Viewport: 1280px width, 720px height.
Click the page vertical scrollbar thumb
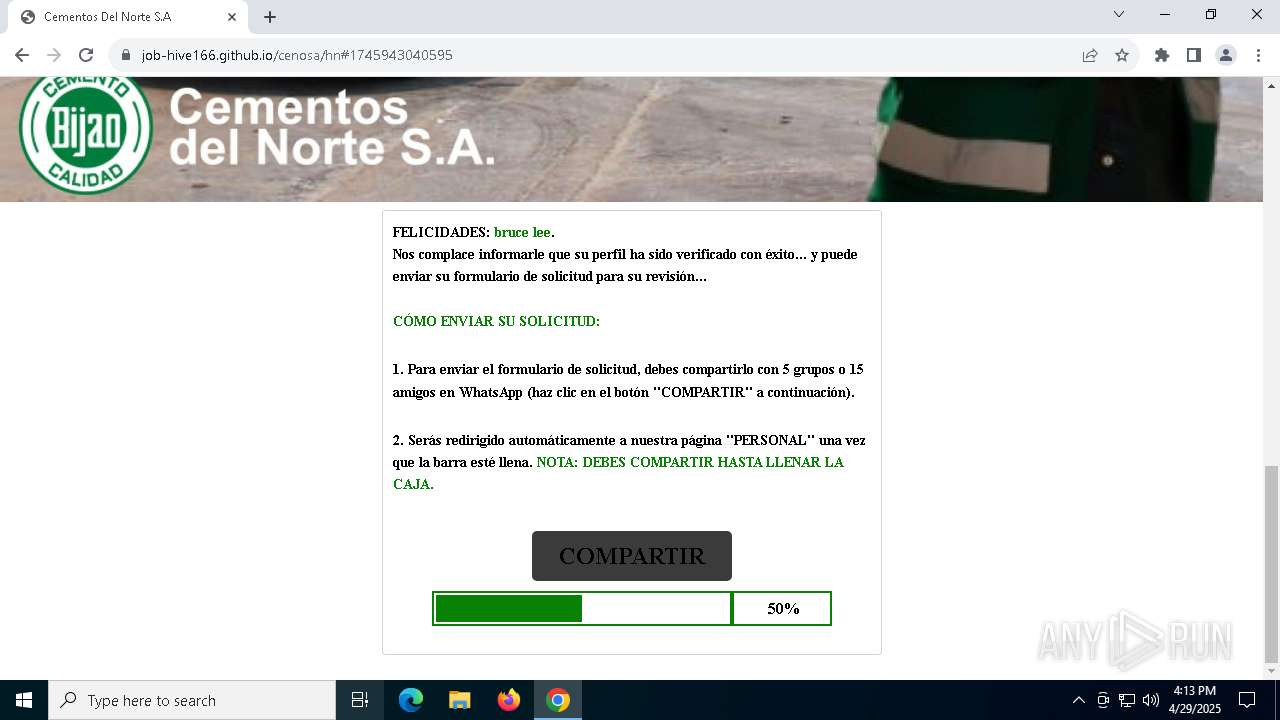(1271, 563)
